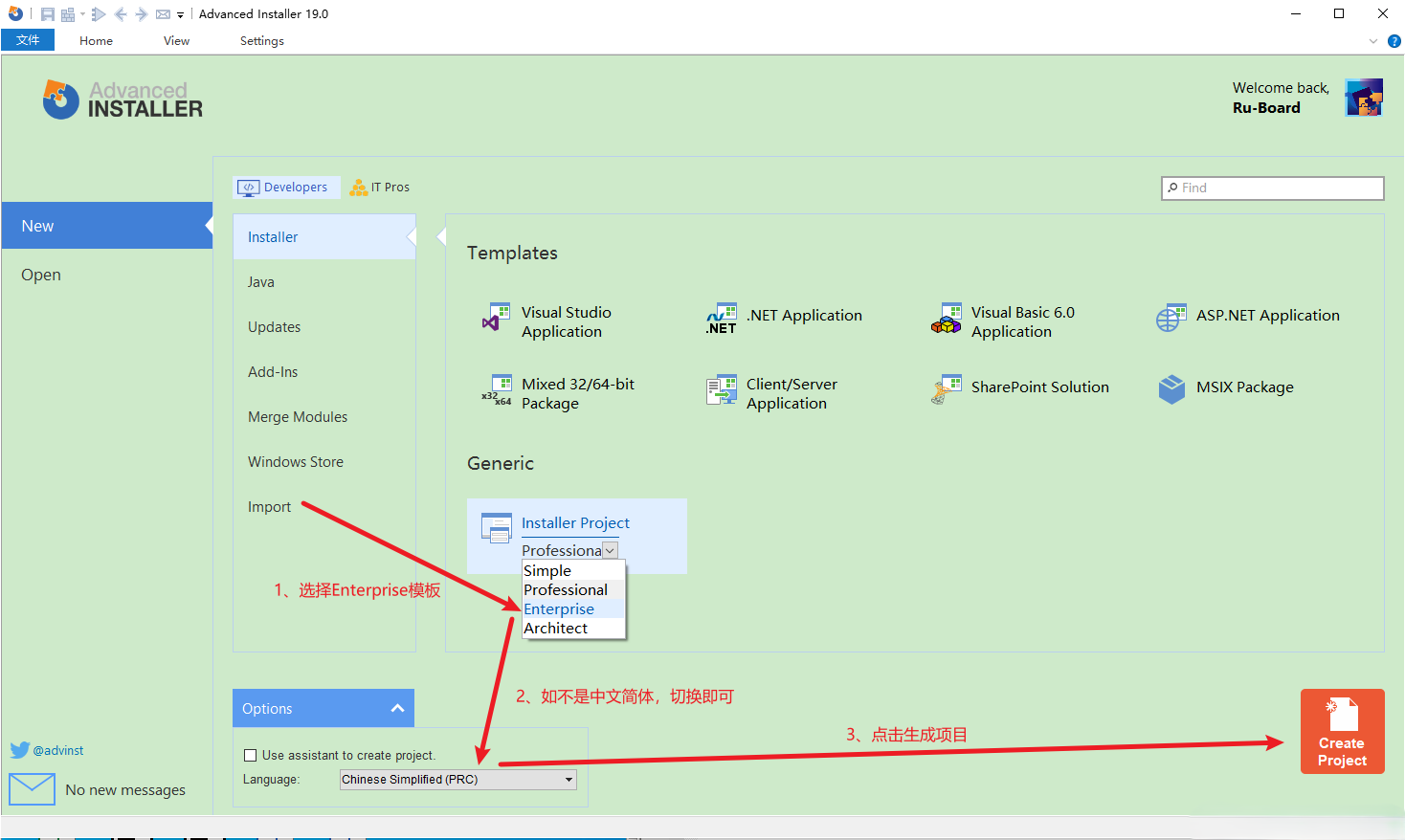Screen dimensions: 1405x840
Task: Switch to the Settings ribbon tab
Action: click(x=261, y=41)
